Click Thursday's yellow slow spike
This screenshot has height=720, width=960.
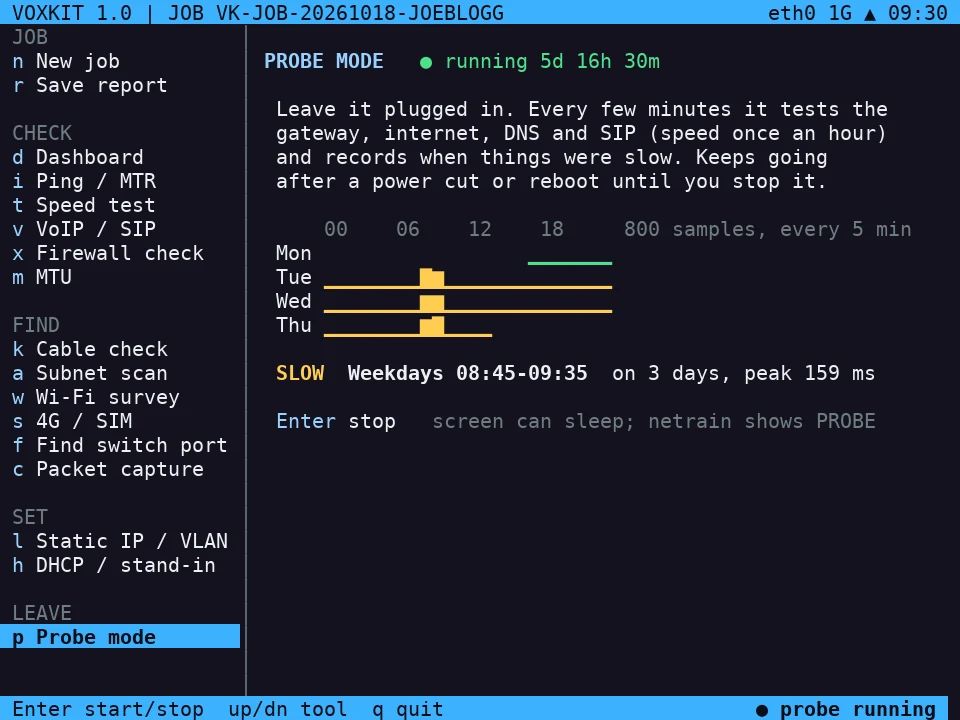[x=432, y=325]
